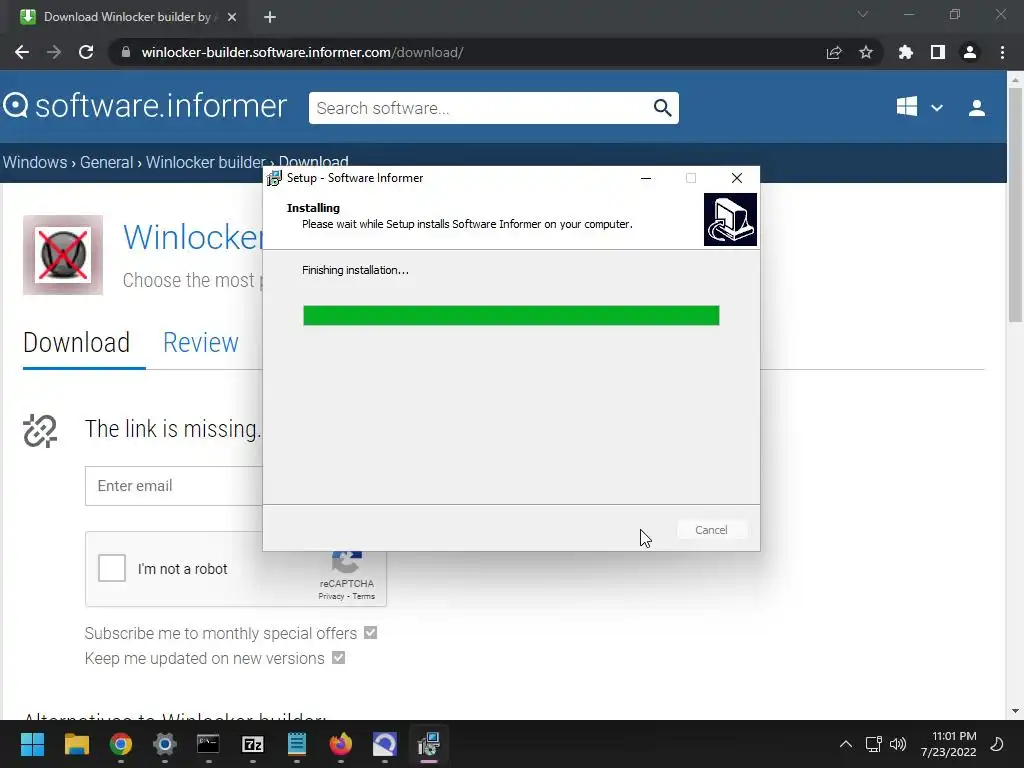Click the Winlocker builder app thumbnail

[x=63, y=255]
